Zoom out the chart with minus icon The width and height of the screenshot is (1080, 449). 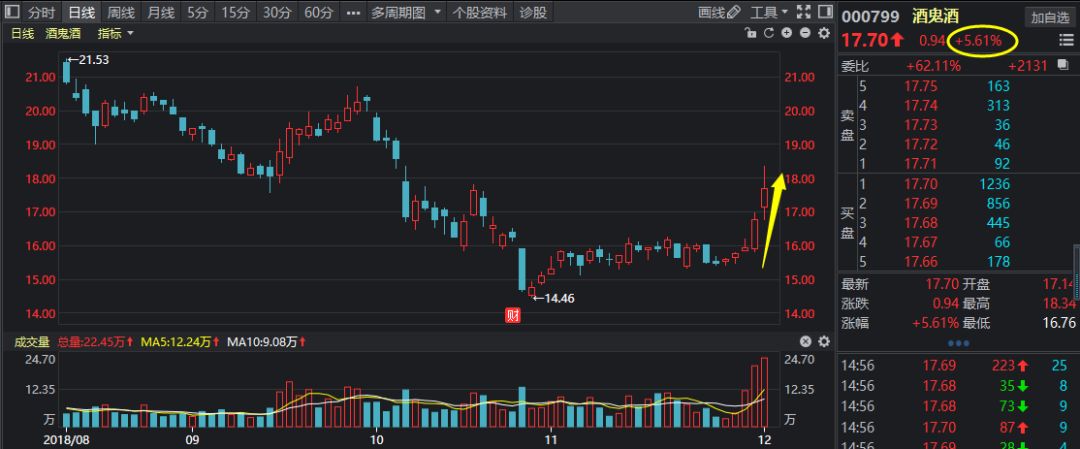tap(804, 33)
